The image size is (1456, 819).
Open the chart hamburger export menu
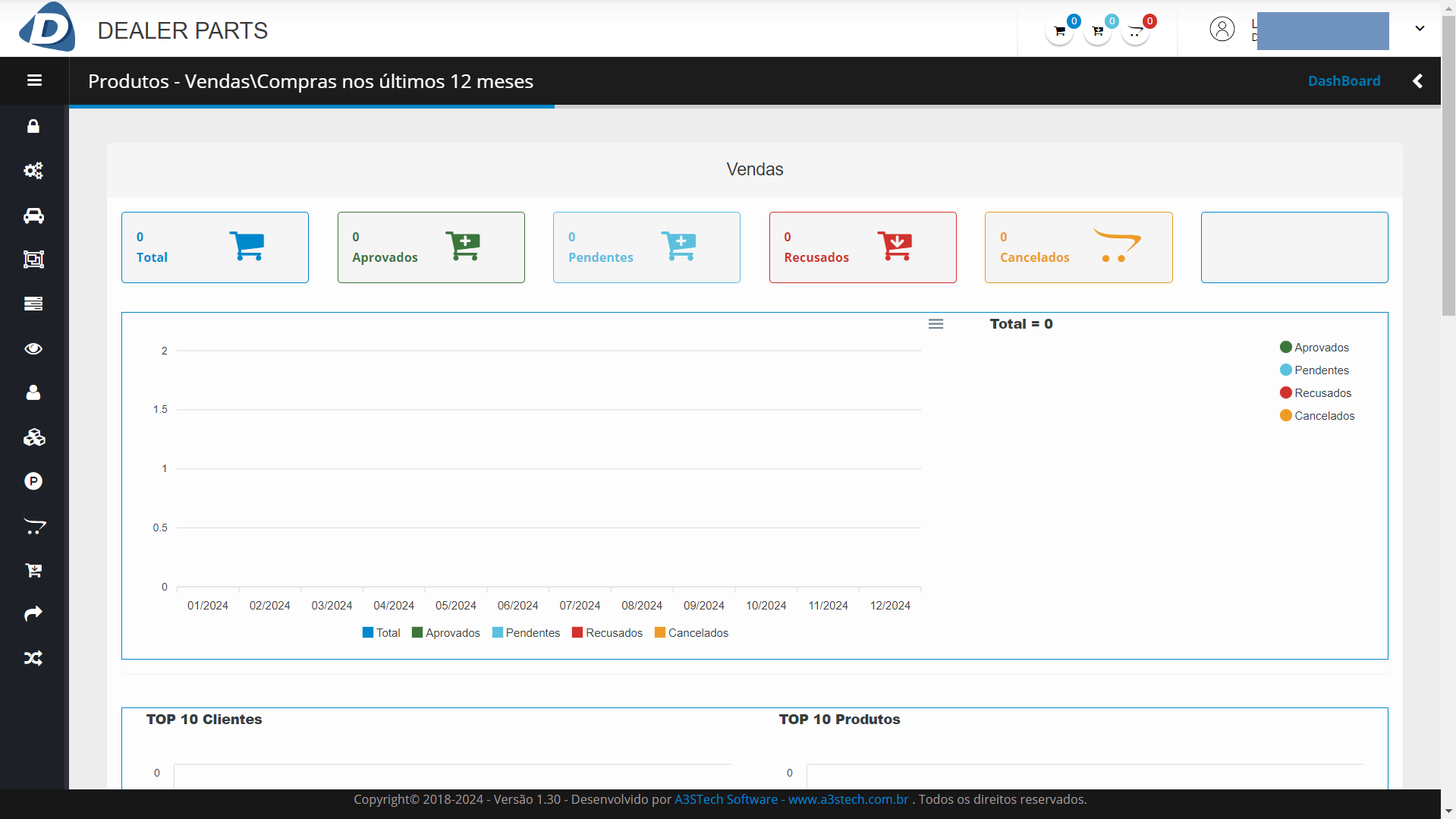click(x=936, y=324)
